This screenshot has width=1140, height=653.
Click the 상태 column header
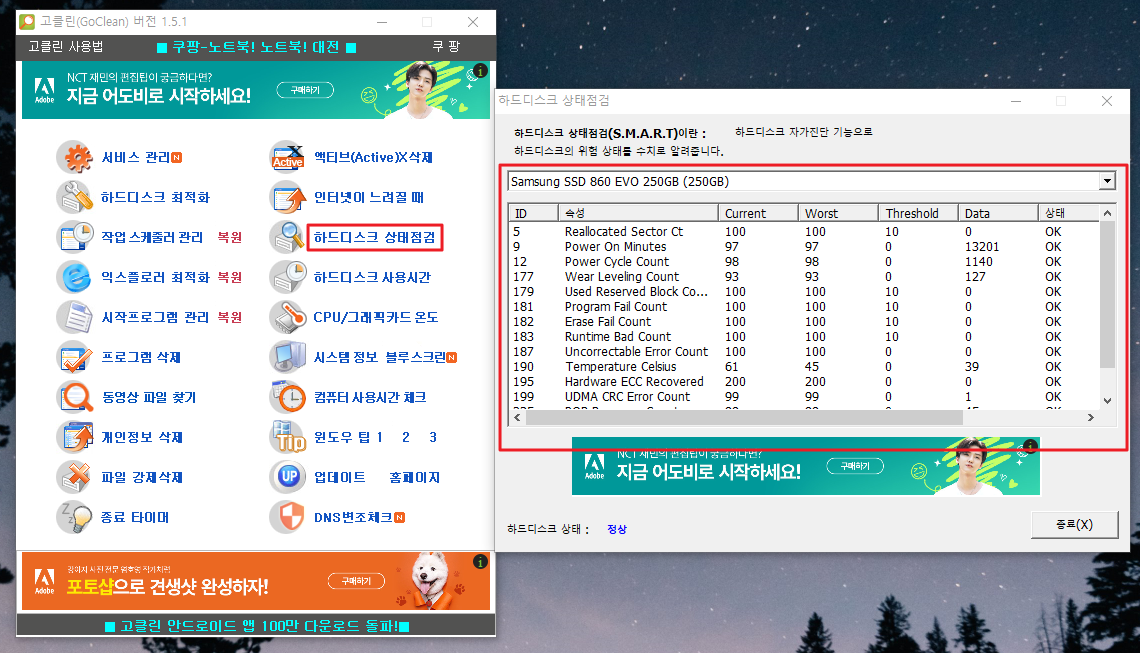click(x=1069, y=213)
